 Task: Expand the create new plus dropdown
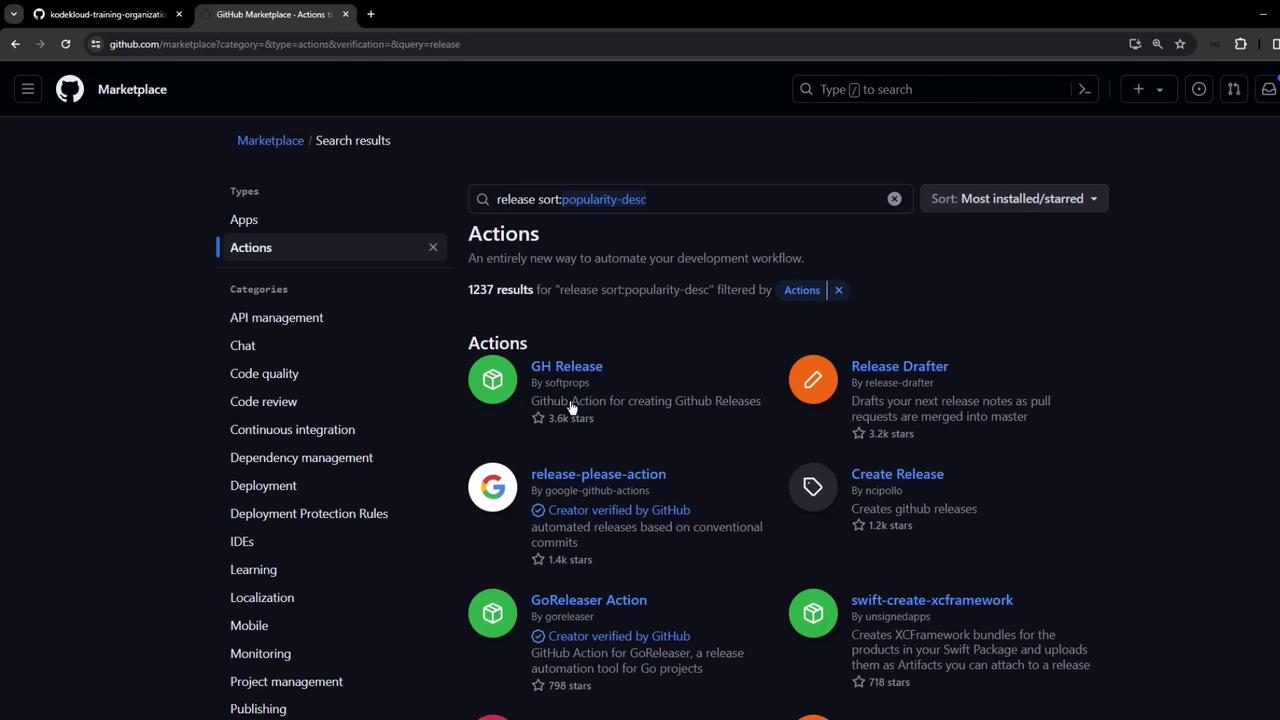pyautogui.click(x=1147, y=89)
